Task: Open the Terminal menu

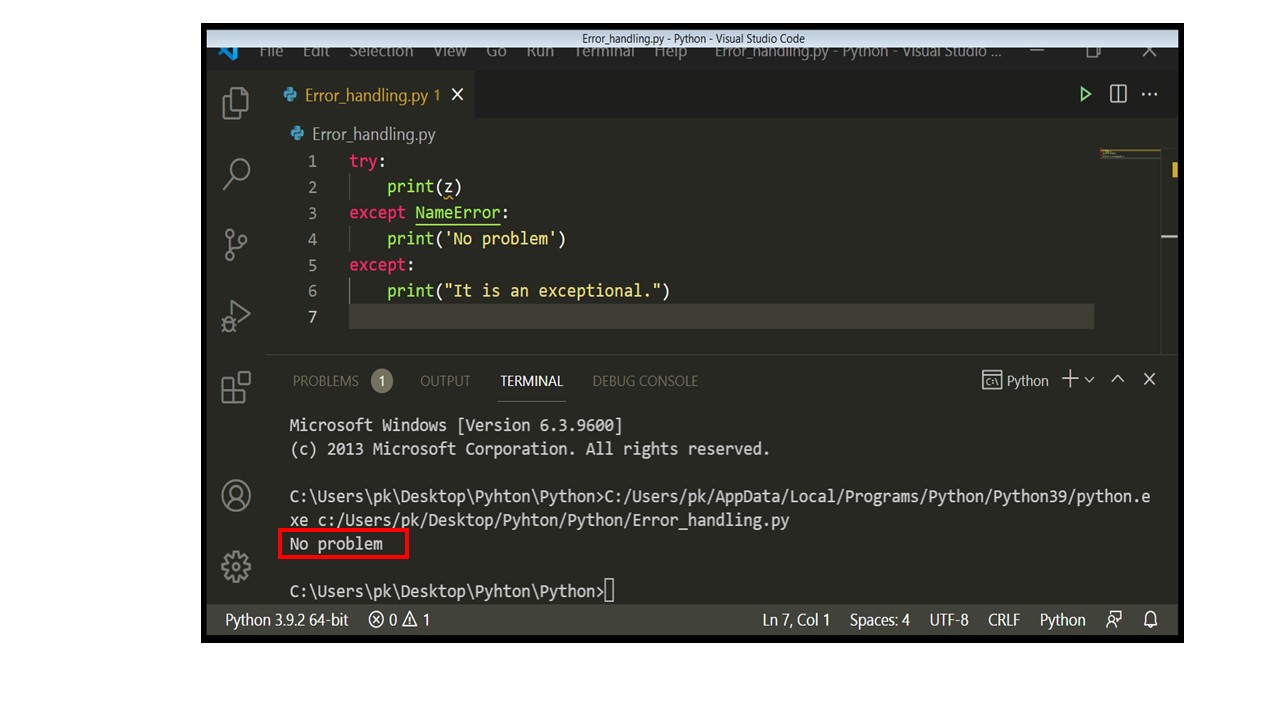Action: pos(604,51)
